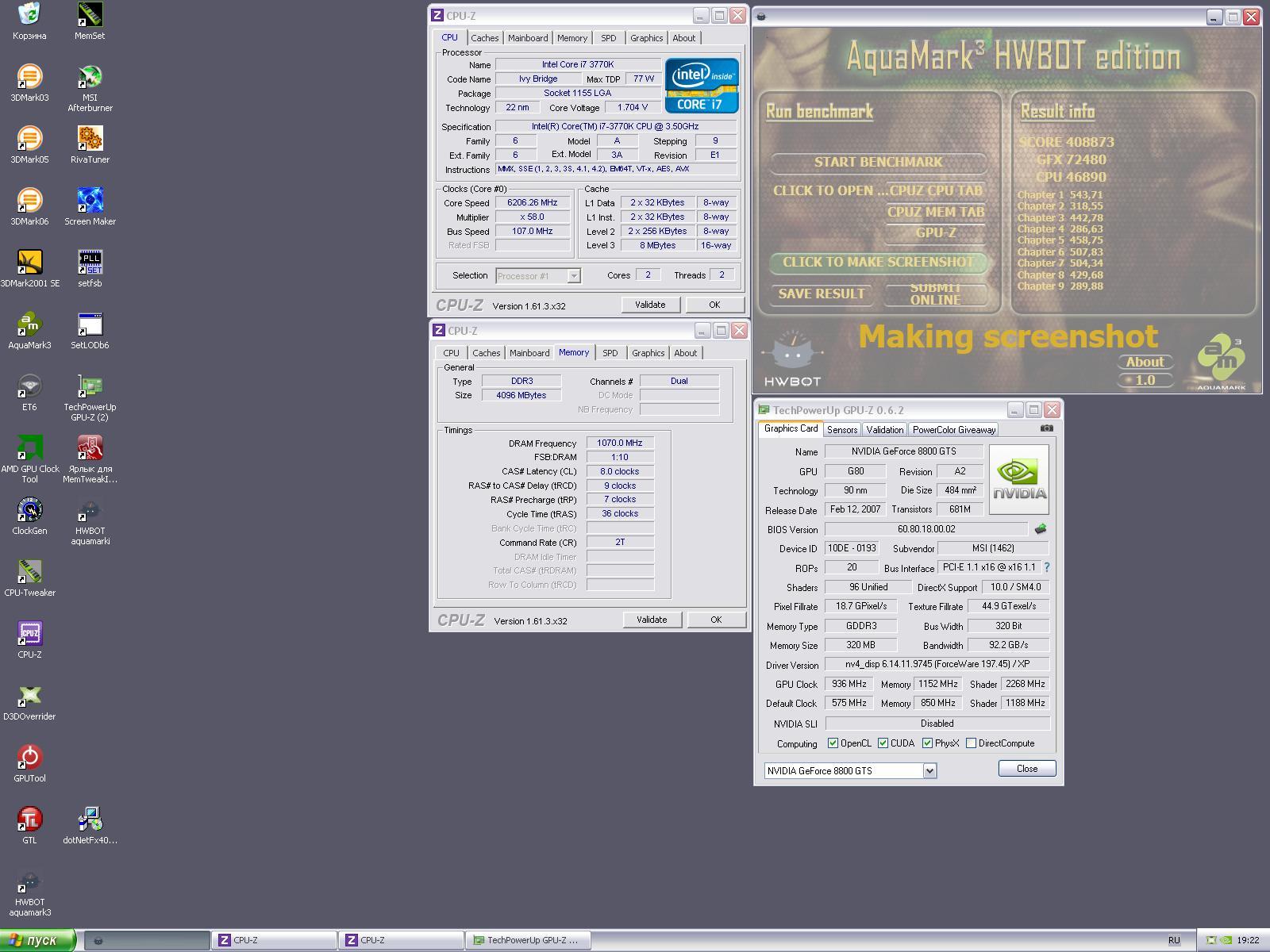Select SPD tab in bottom CPU-Z window

(x=610, y=353)
